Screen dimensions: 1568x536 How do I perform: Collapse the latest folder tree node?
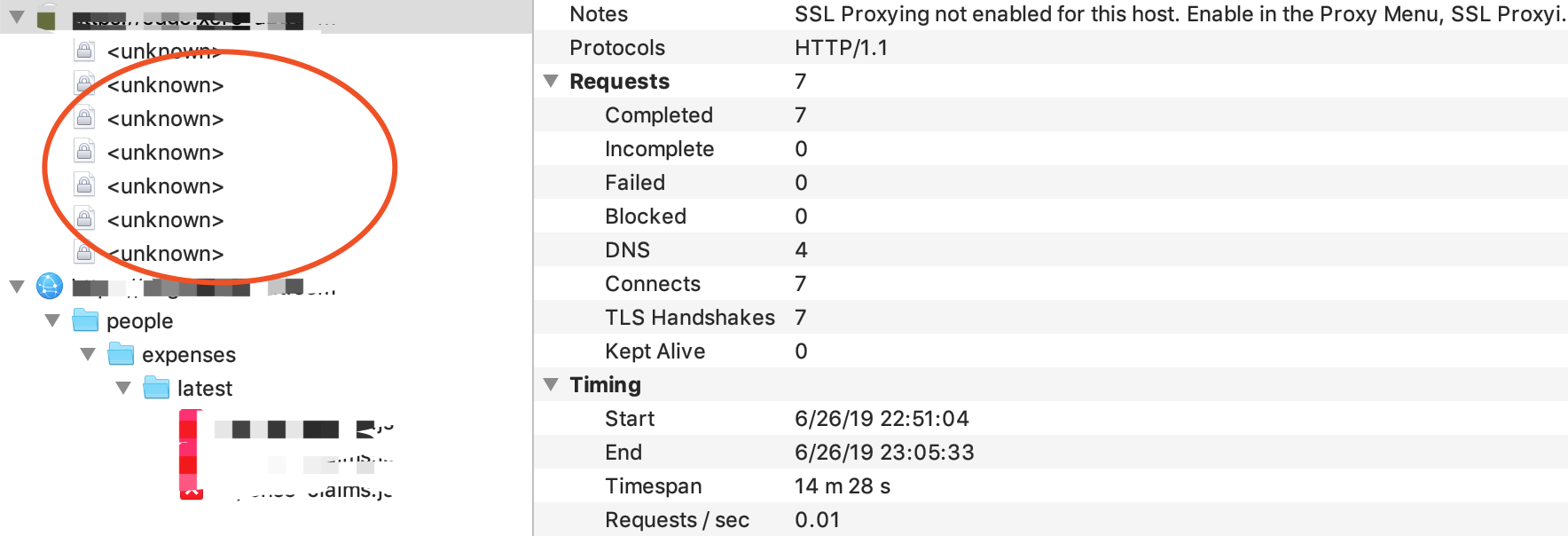pos(123,388)
